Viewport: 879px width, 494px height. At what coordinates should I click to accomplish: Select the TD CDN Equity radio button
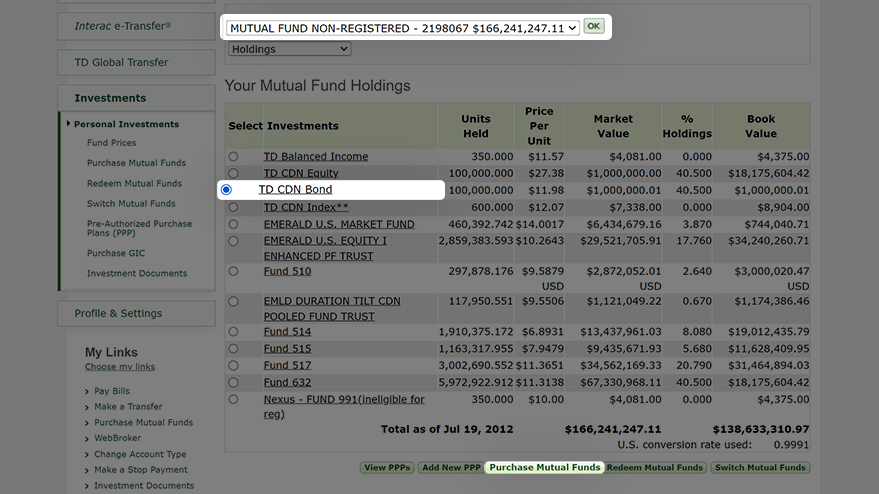(x=233, y=173)
